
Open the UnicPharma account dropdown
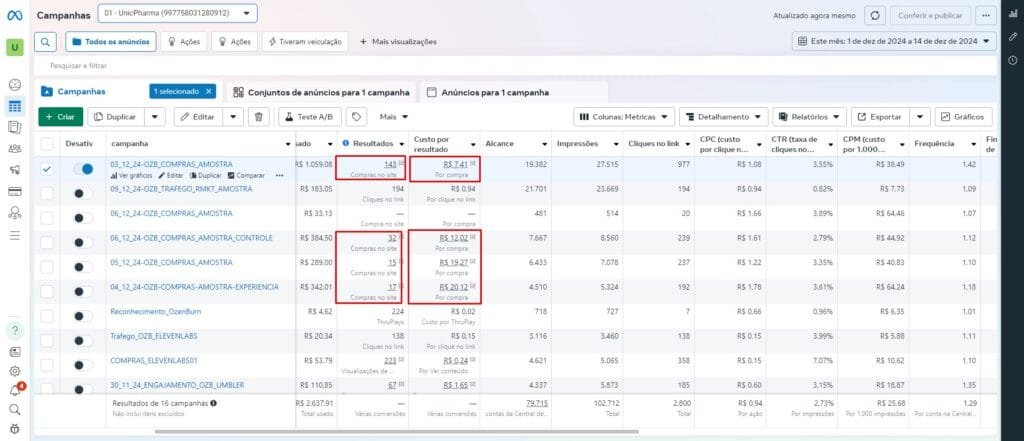(178, 14)
